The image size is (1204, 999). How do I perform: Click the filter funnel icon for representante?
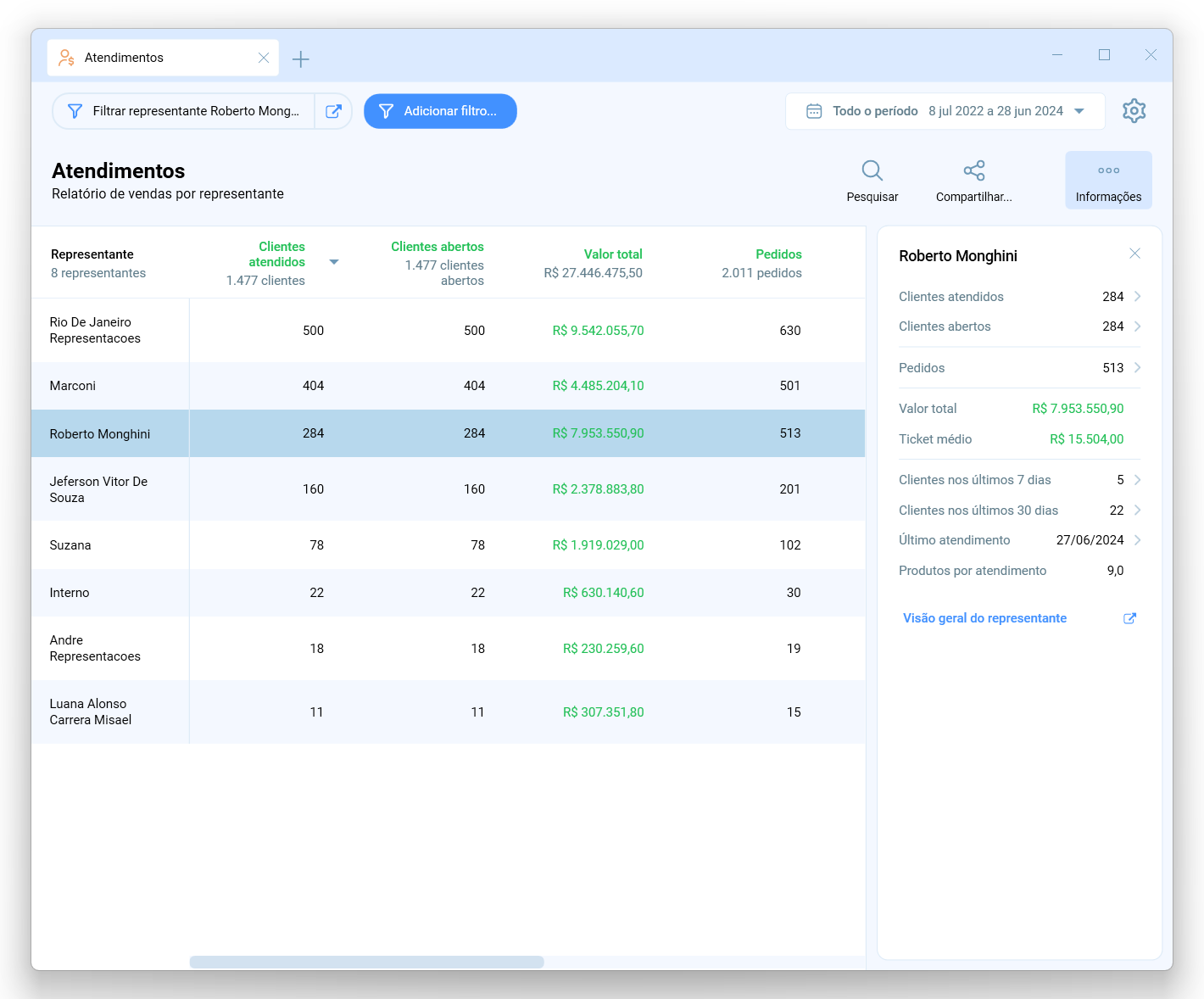(75, 111)
